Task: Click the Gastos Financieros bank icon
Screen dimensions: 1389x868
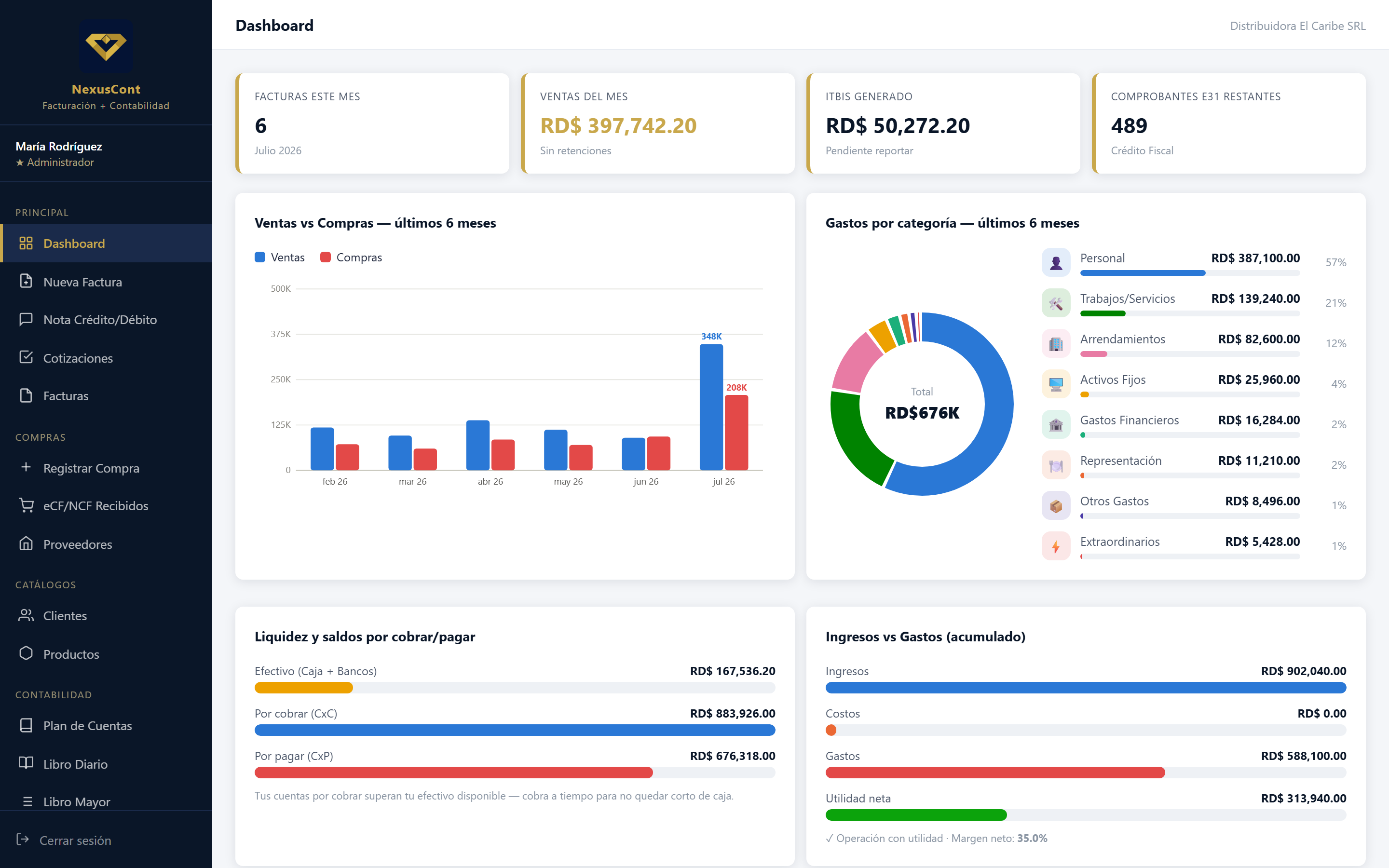Action: (1056, 424)
